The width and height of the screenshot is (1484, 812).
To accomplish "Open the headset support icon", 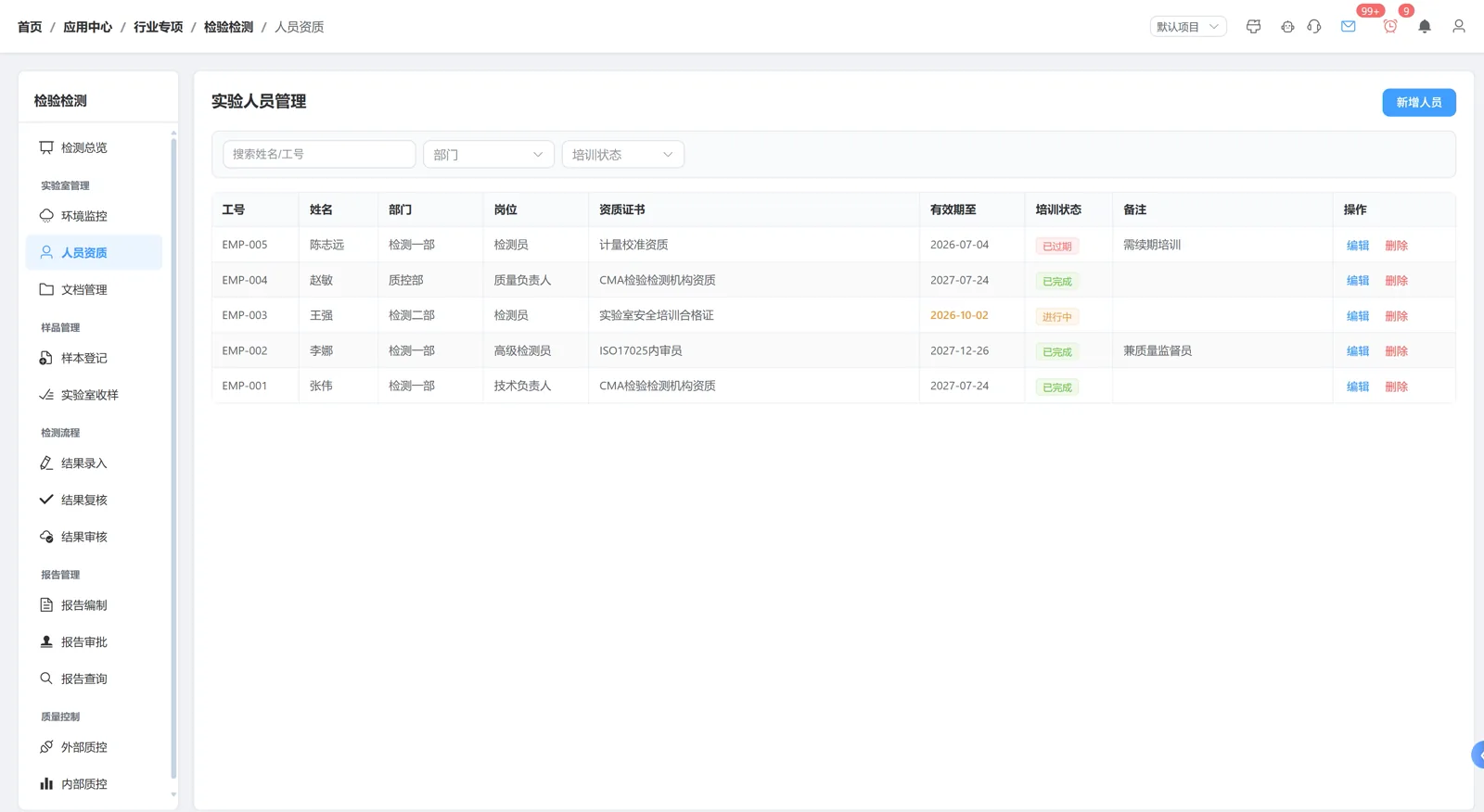I will click(x=1314, y=27).
